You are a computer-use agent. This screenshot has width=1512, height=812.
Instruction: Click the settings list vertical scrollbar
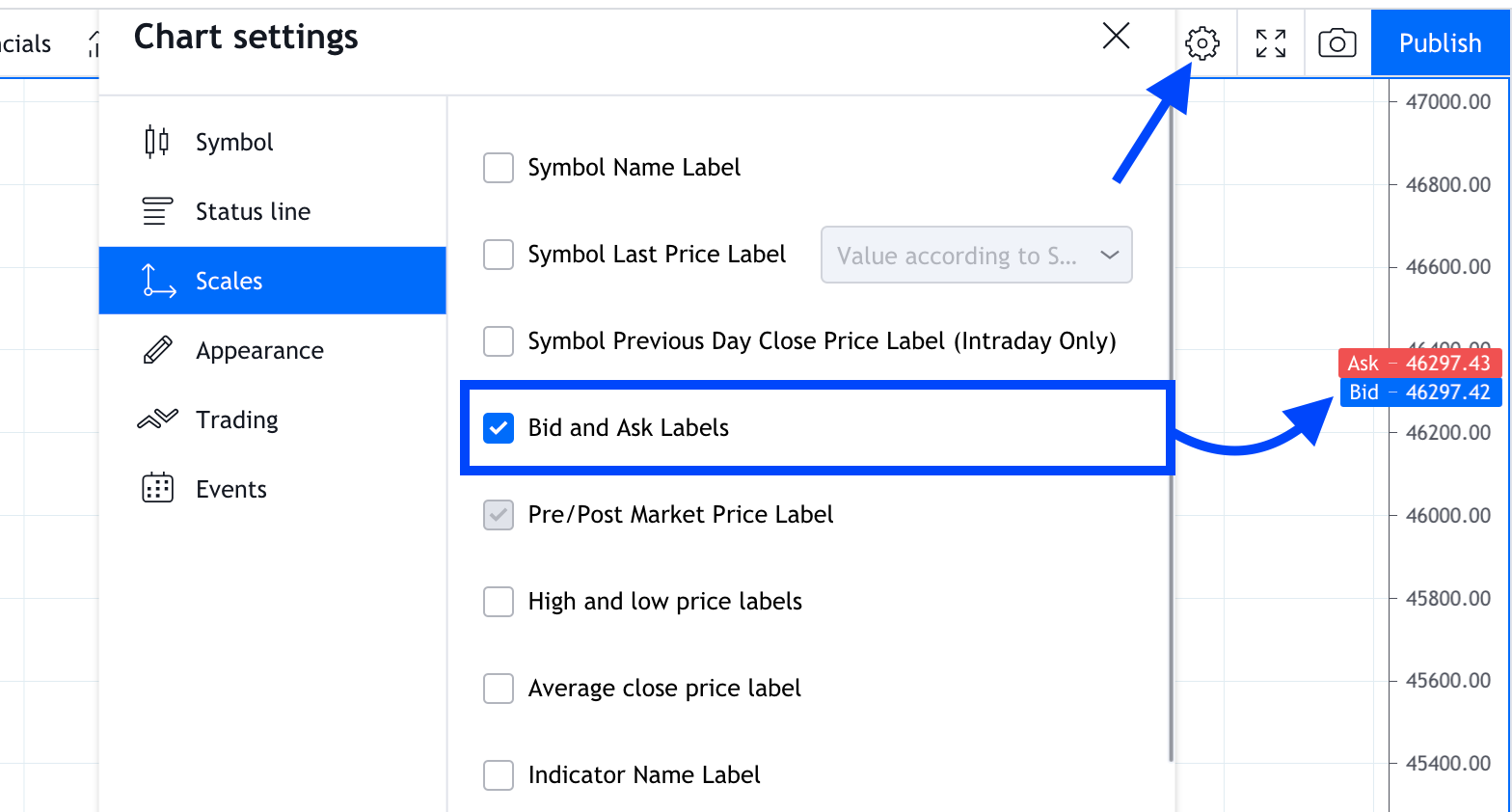[x=1171, y=434]
